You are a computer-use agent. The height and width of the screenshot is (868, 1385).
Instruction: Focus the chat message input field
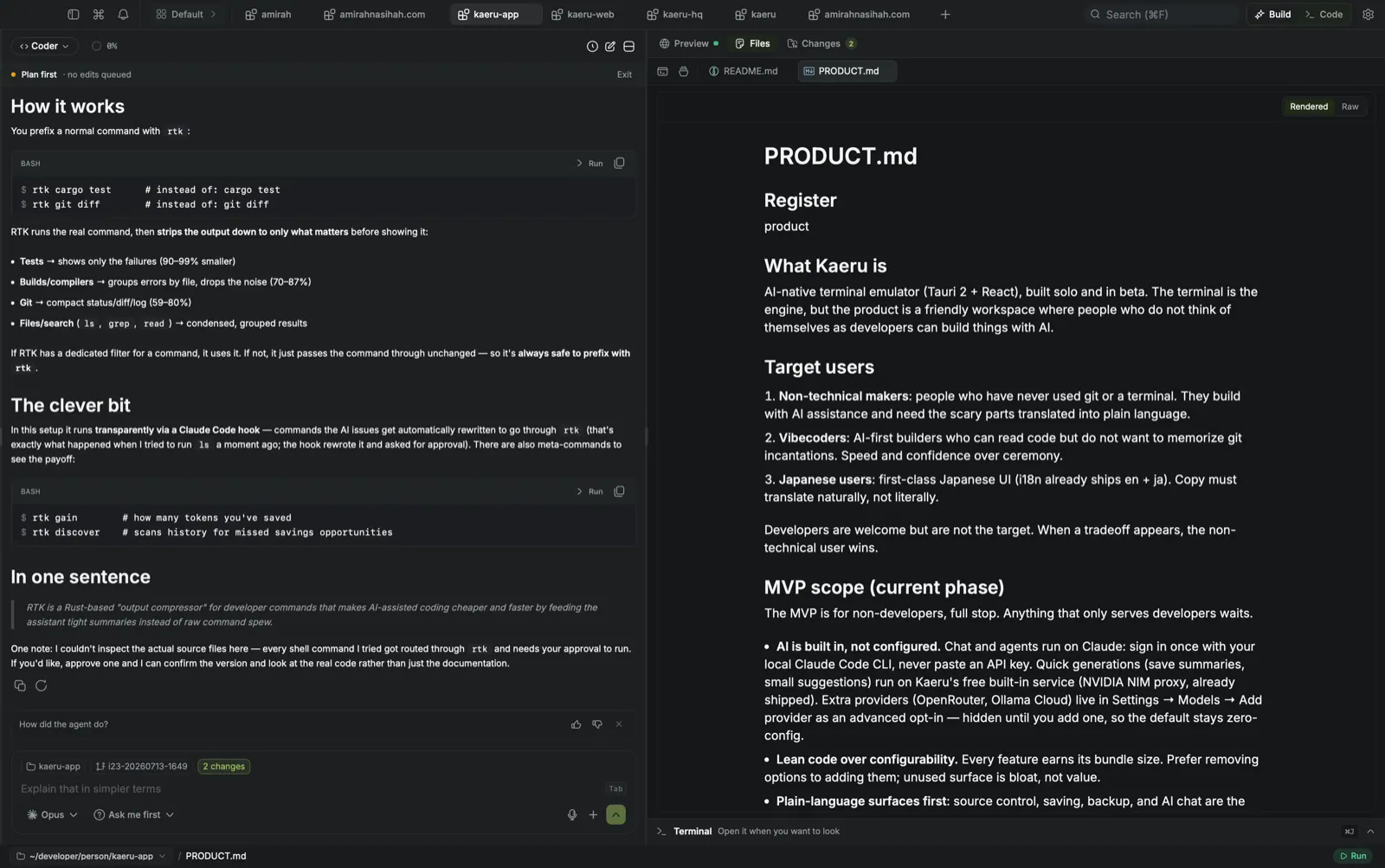pyautogui.click(x=312, y=788)
